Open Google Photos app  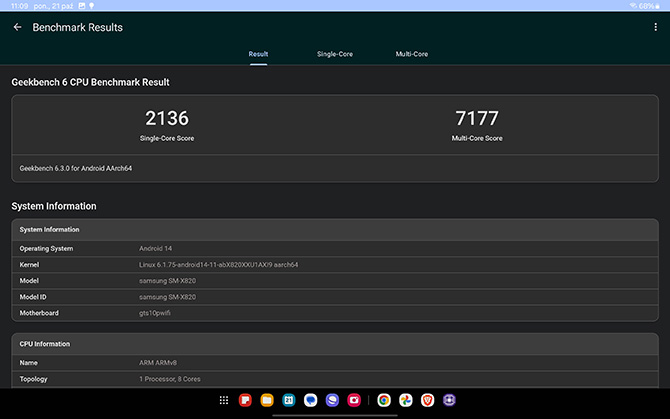[x=406, y=400]
